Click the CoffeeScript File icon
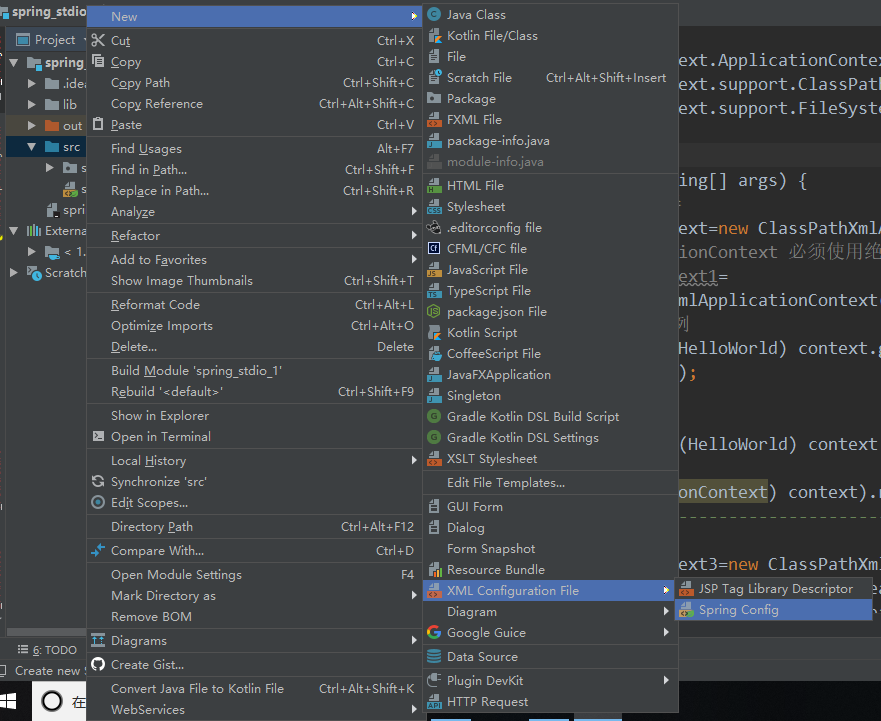Image resolution: width=881 pixels, height=721 pixels. pyautogui.click(x=434, y=353)
